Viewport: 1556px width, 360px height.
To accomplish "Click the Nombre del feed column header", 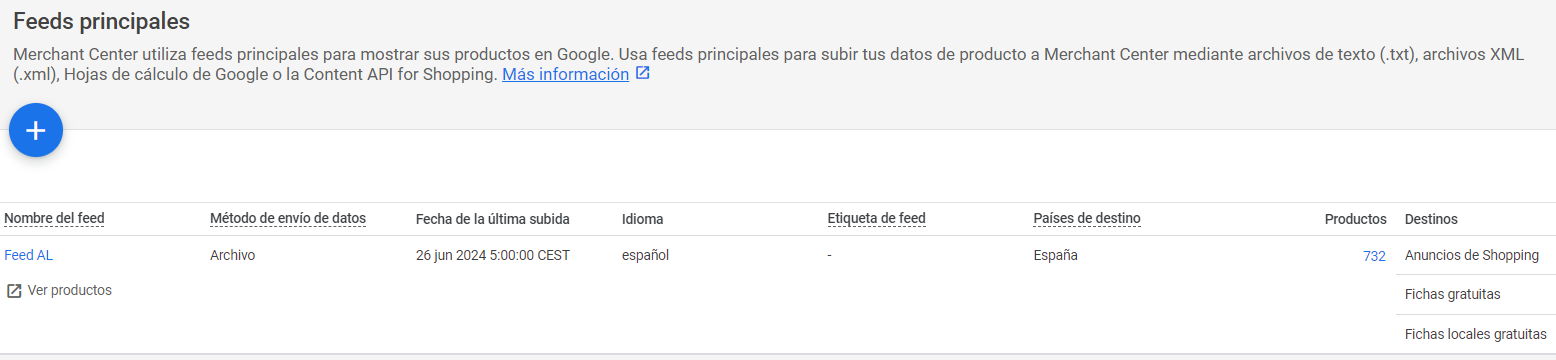I will point(54,218).
